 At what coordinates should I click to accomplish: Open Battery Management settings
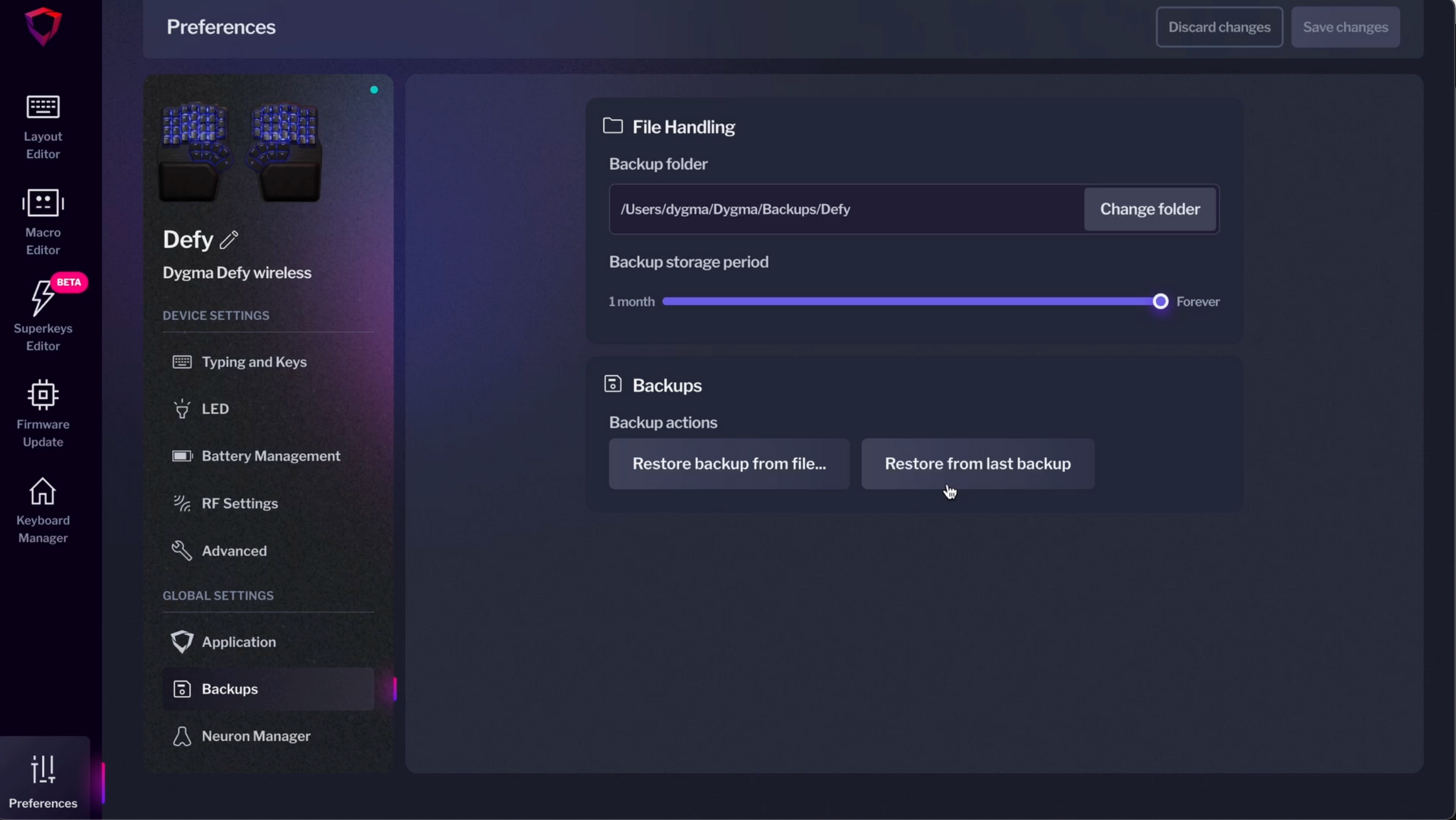(270, 456)
